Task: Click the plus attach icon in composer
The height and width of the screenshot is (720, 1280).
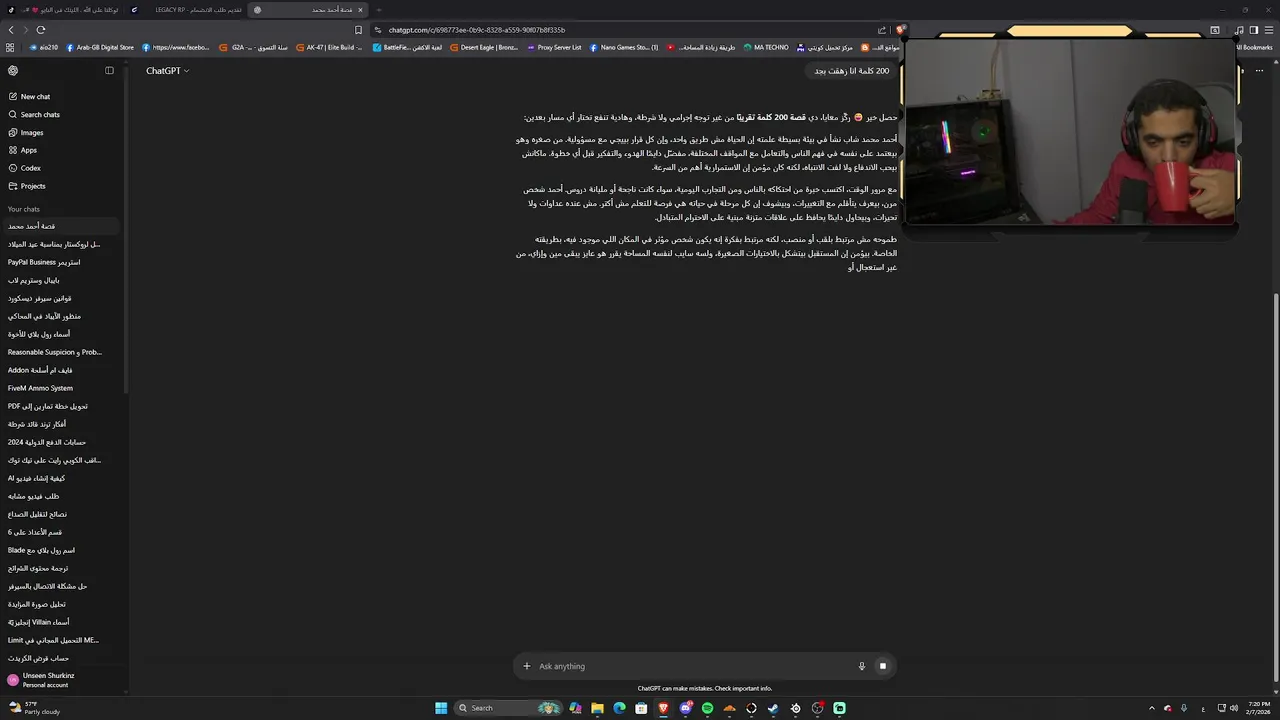Action: coord(527,666)
